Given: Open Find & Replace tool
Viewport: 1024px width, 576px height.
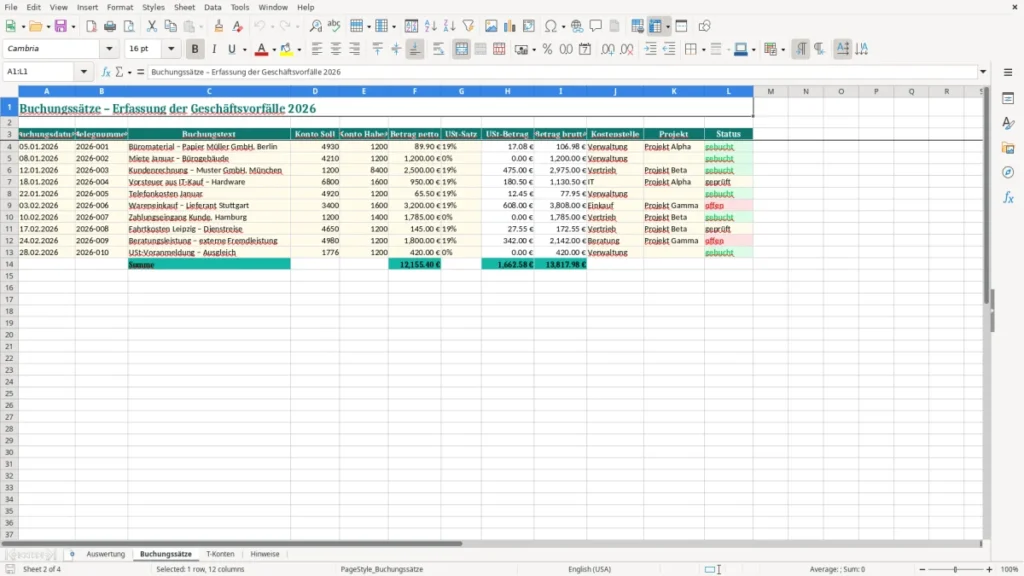Looking at the screenshot, I should [315, 26].
